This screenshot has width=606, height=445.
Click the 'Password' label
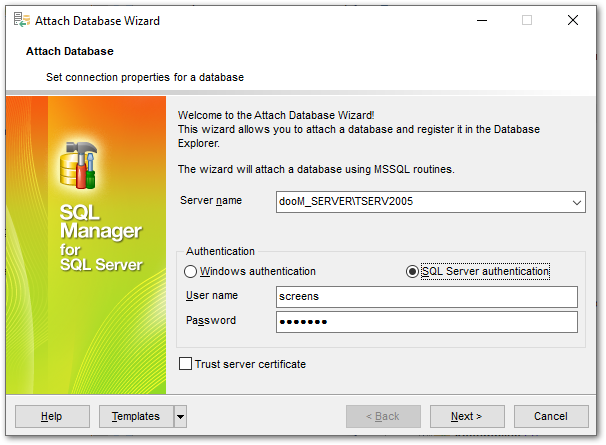coord(211,321)
